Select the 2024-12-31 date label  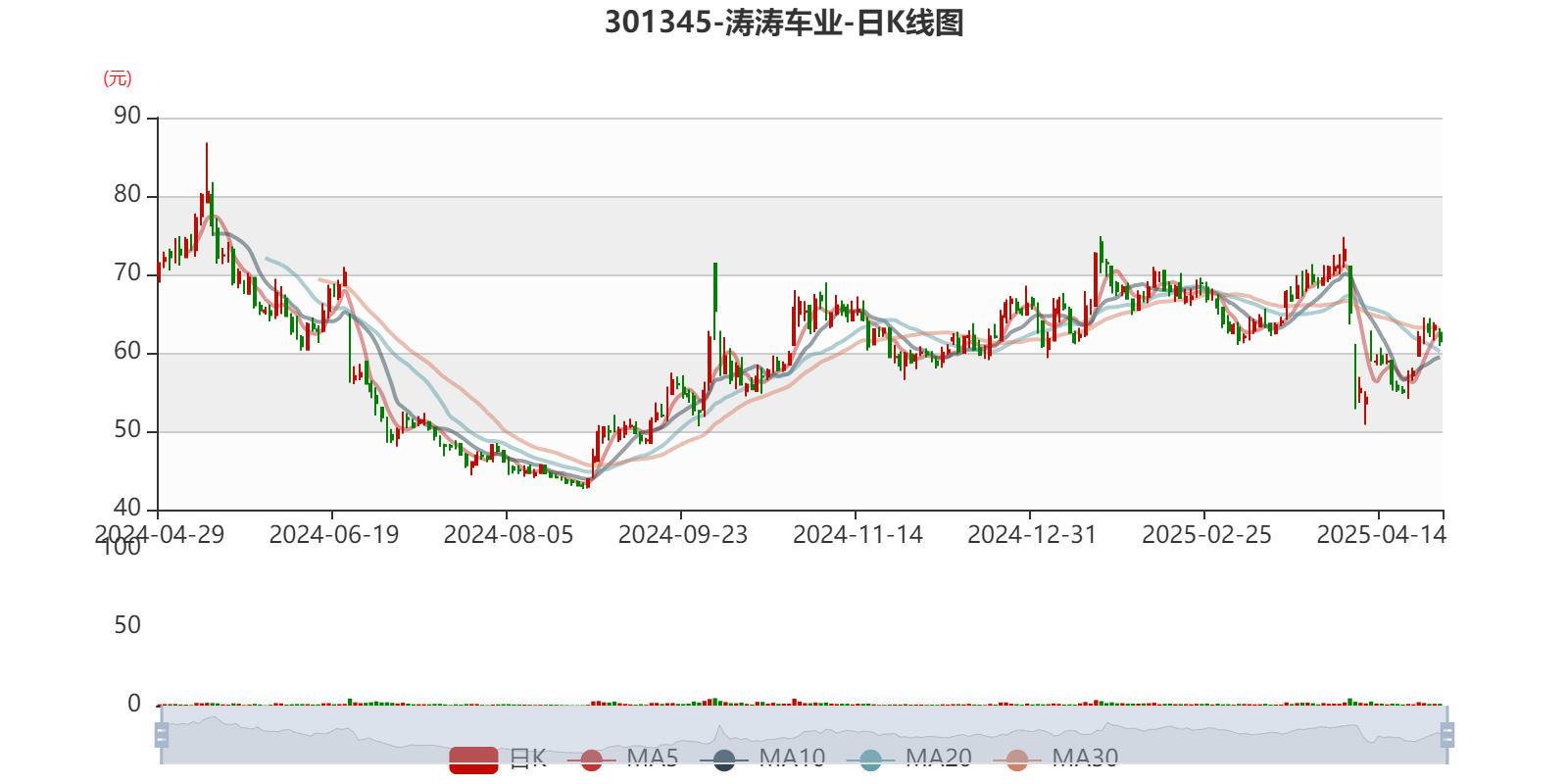click(1031, 534)
